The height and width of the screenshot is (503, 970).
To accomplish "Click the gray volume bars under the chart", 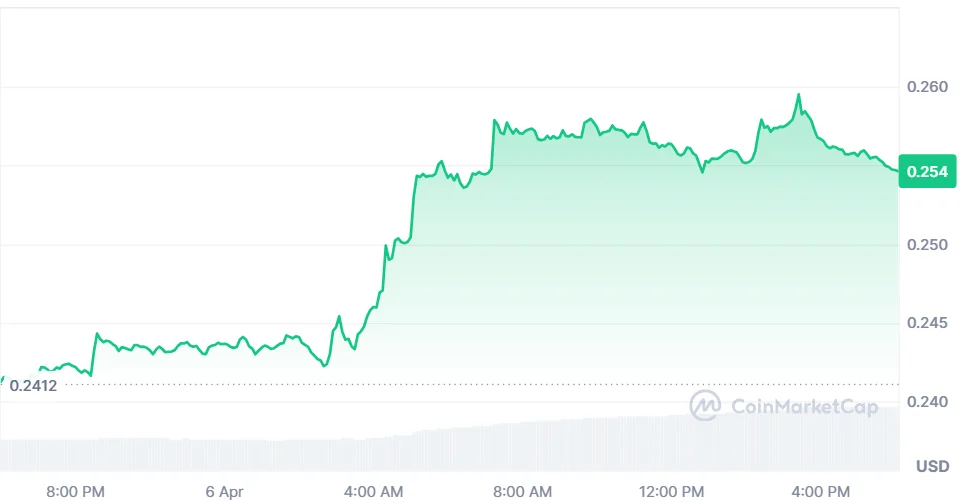I will tap(450, 448).
